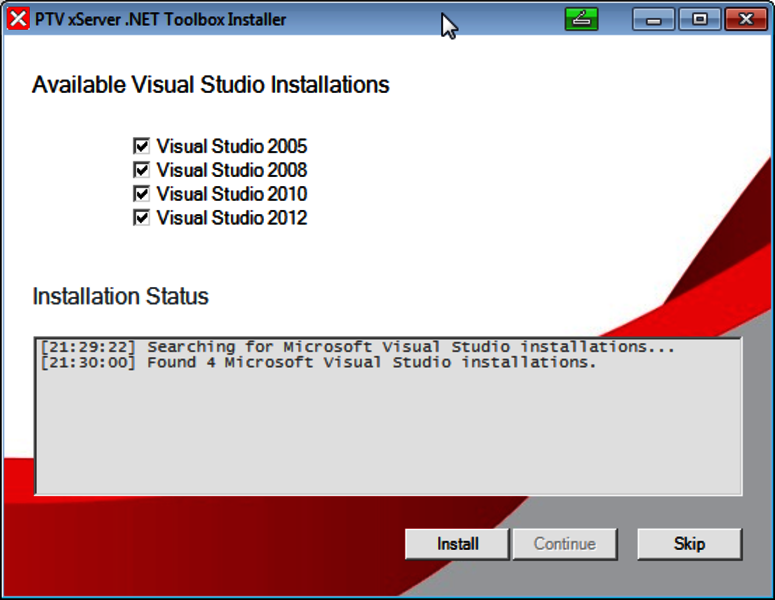Screen dimensions: 775x600
Task: Select the 'Found 4 Microsoft Visual Studio installations.' line
Action: pos(318,362)
